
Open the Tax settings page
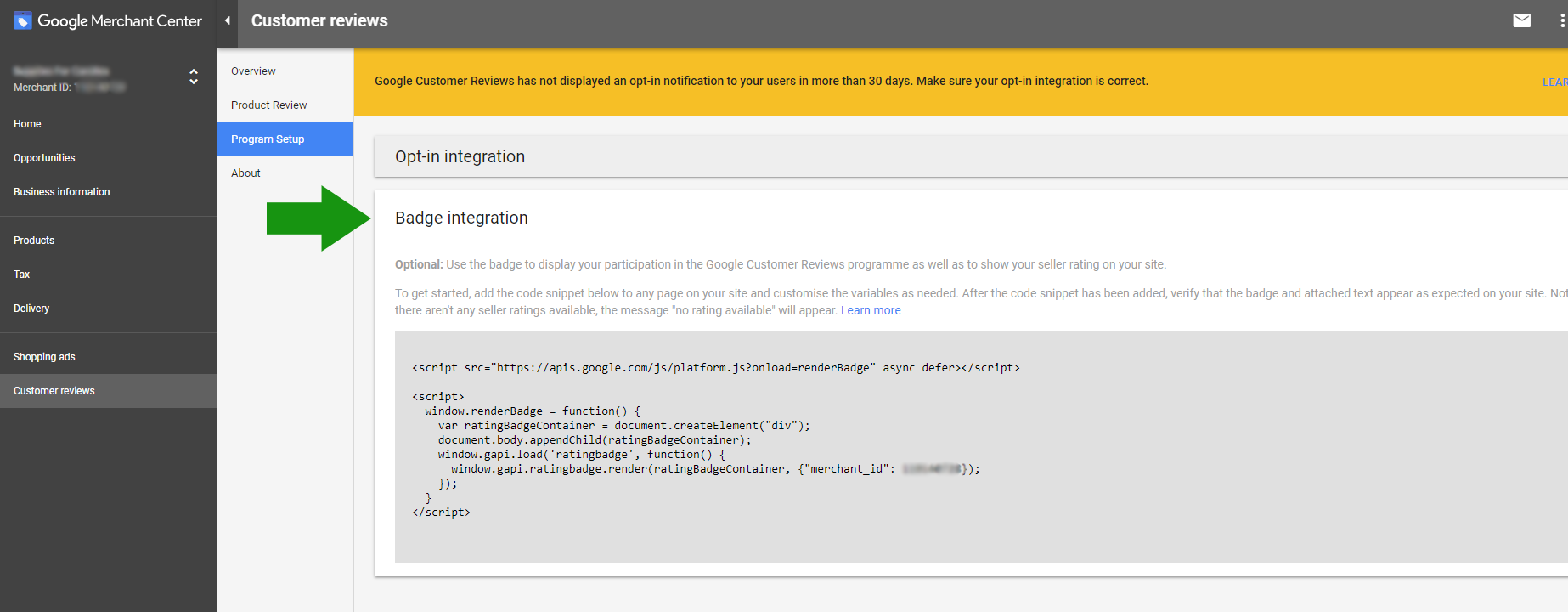[x=22, y=275]
